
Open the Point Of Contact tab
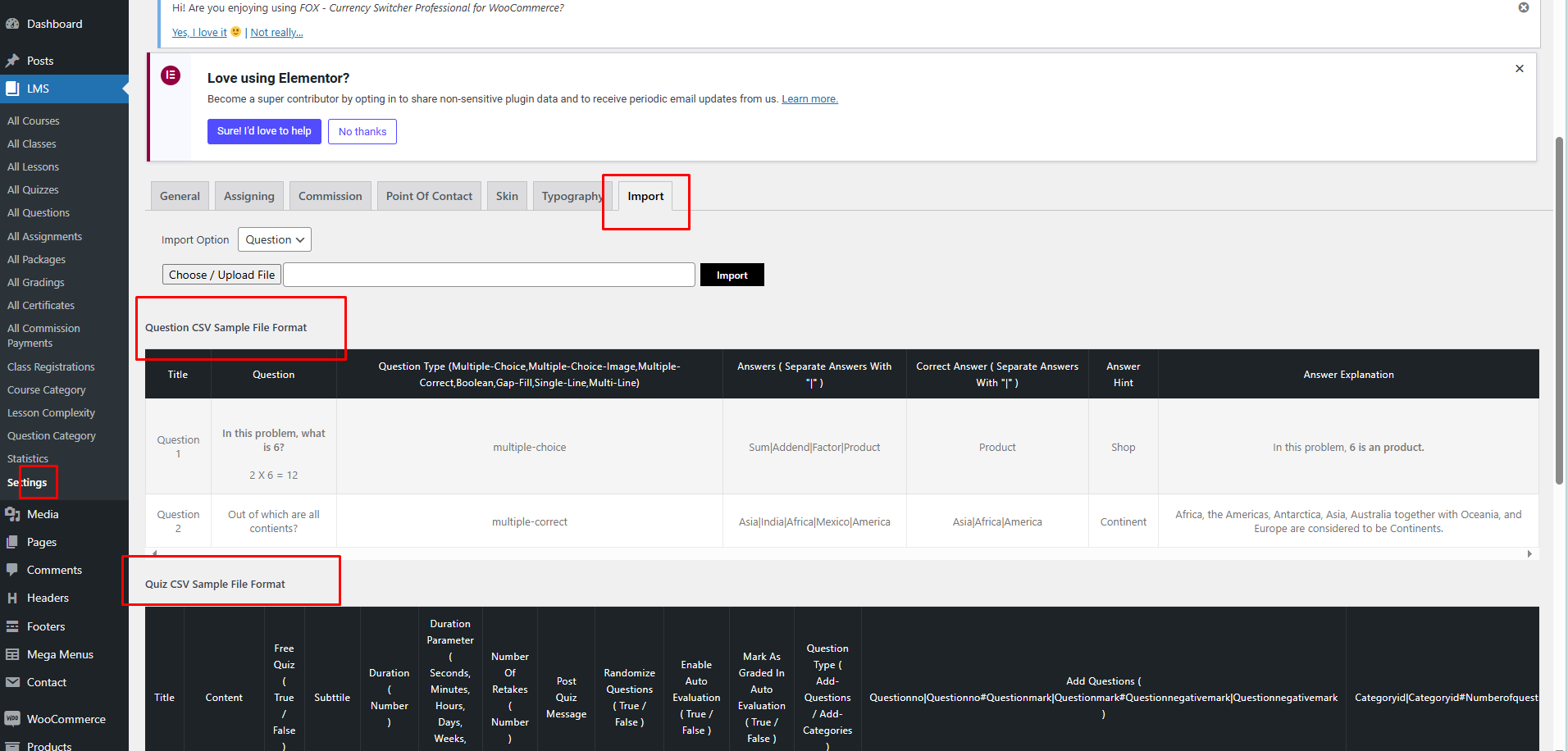click(x=429, y=196)
